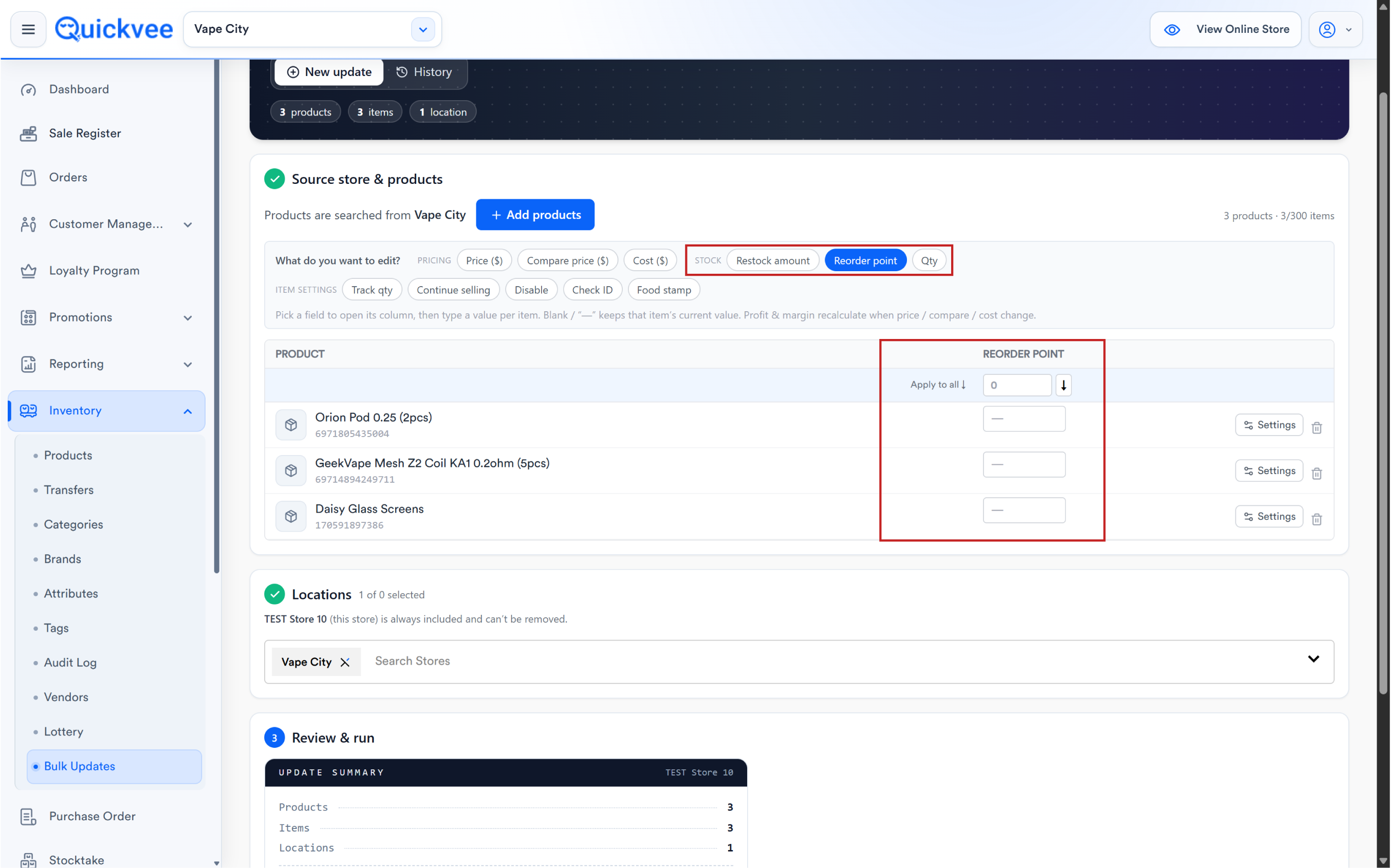The width and height of the screenshot is (1391, 868).
Task: Remove Vape City from selected locations
Action: click(x=345, y=663)
